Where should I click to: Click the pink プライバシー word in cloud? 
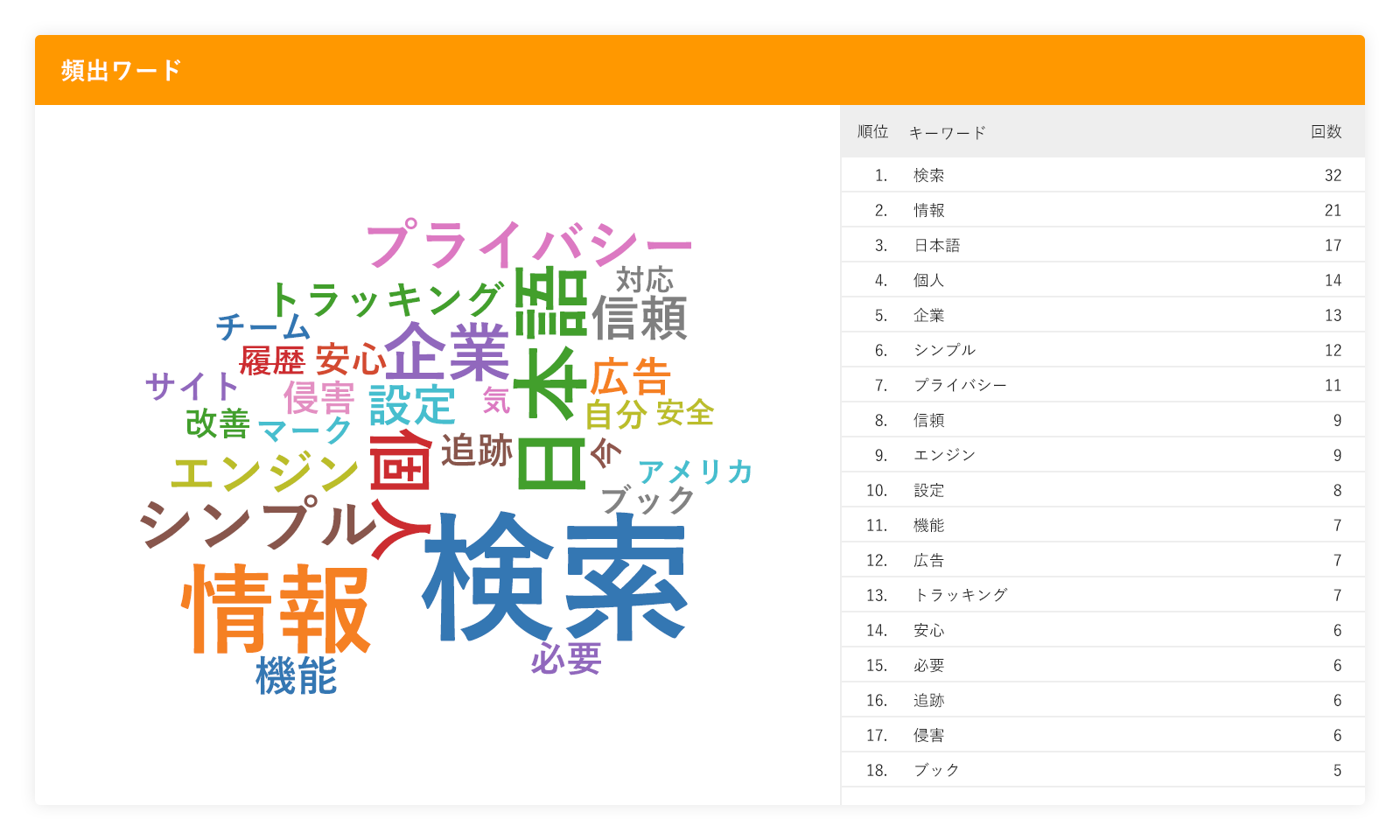click(x=528, y=245)
